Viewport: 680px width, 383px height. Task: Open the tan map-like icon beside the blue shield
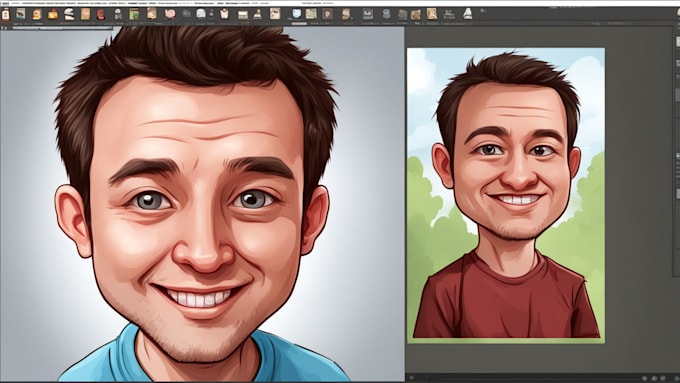[311, 14]
